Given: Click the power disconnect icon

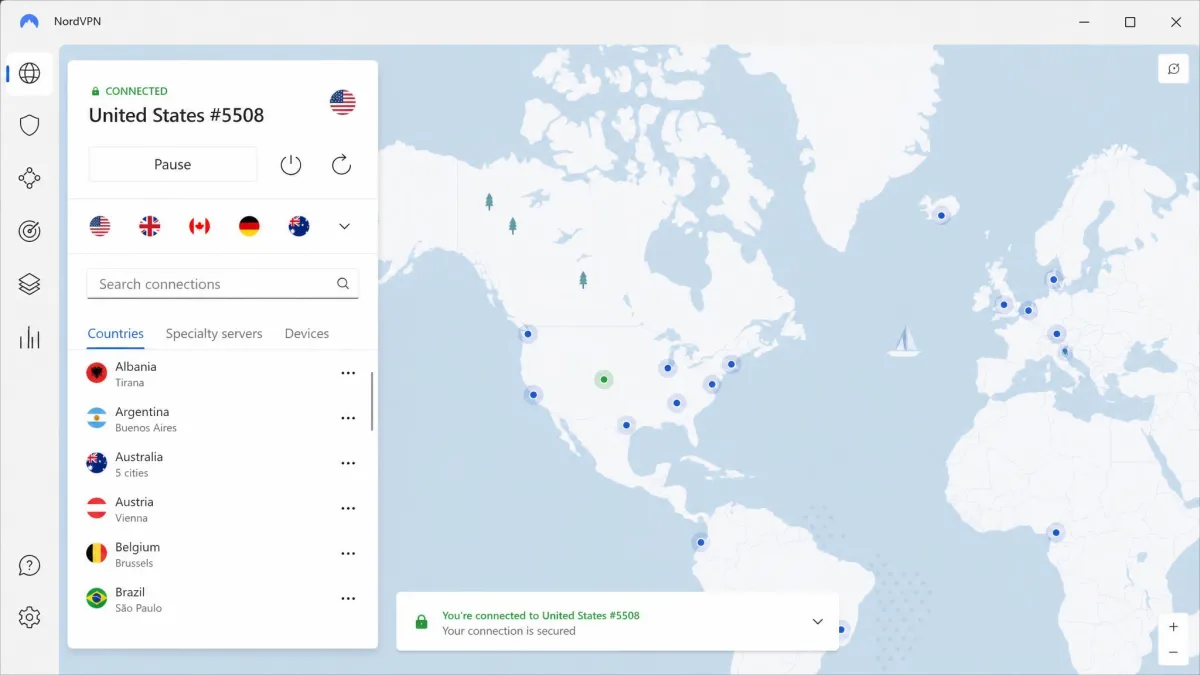Looking at the screenshot, I should [291, 165].
